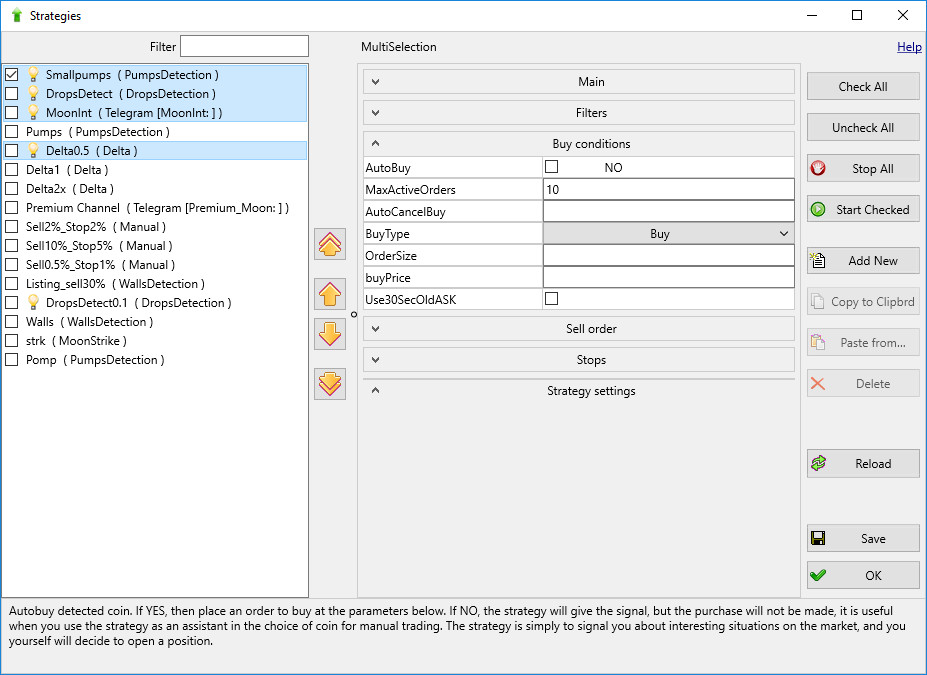Screen dimensions: 927x675
Task: Tick the Walls strategy checkbox
Action: coord(12,322)
